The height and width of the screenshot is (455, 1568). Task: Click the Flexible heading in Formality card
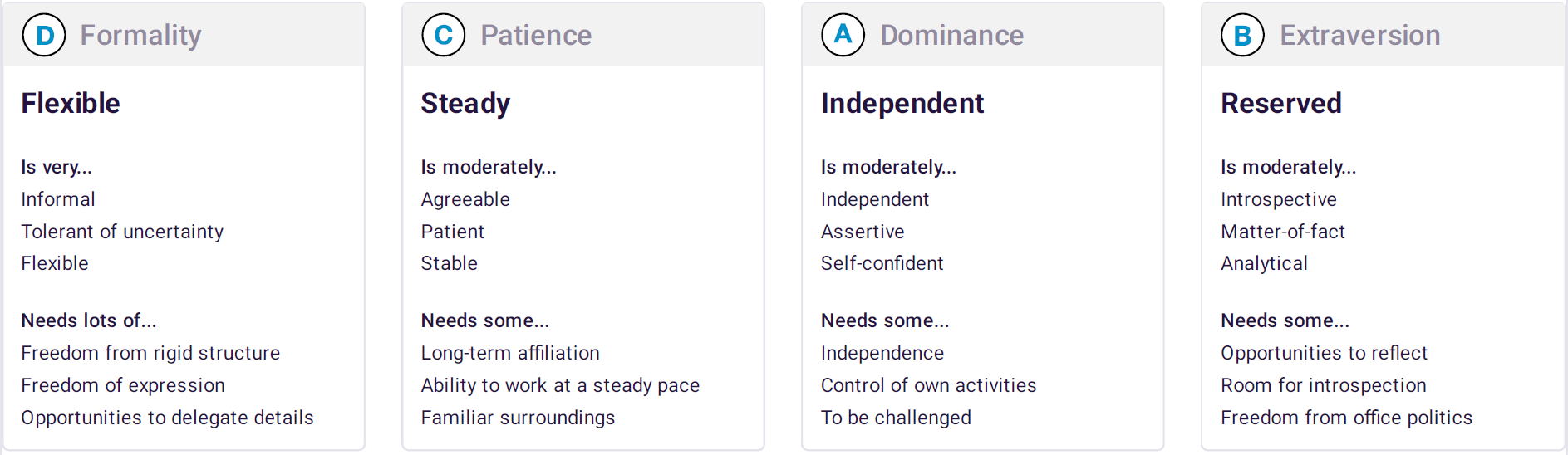pyautogui.click(x=71, y=103)
